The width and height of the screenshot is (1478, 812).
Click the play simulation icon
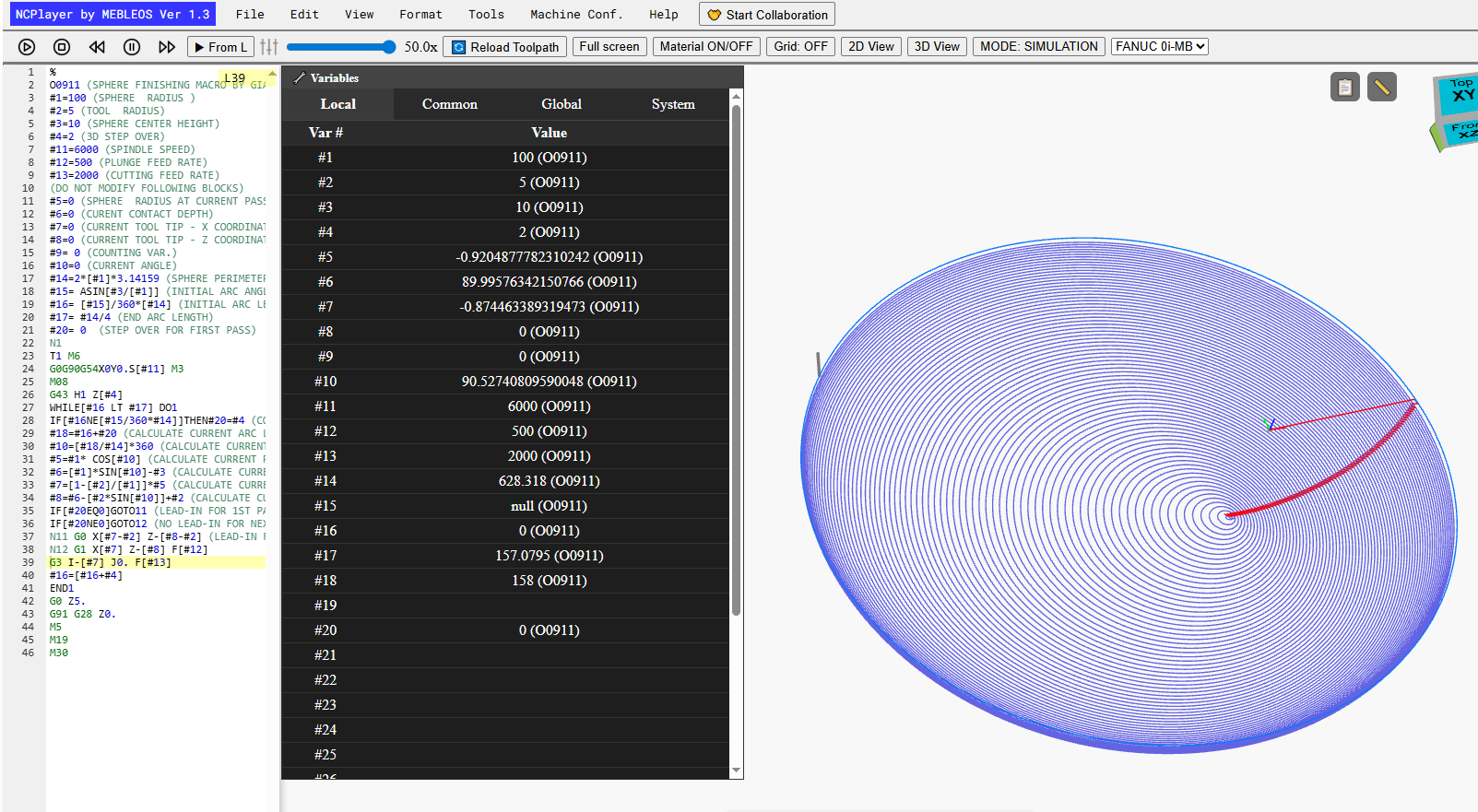tap(27, 47)
